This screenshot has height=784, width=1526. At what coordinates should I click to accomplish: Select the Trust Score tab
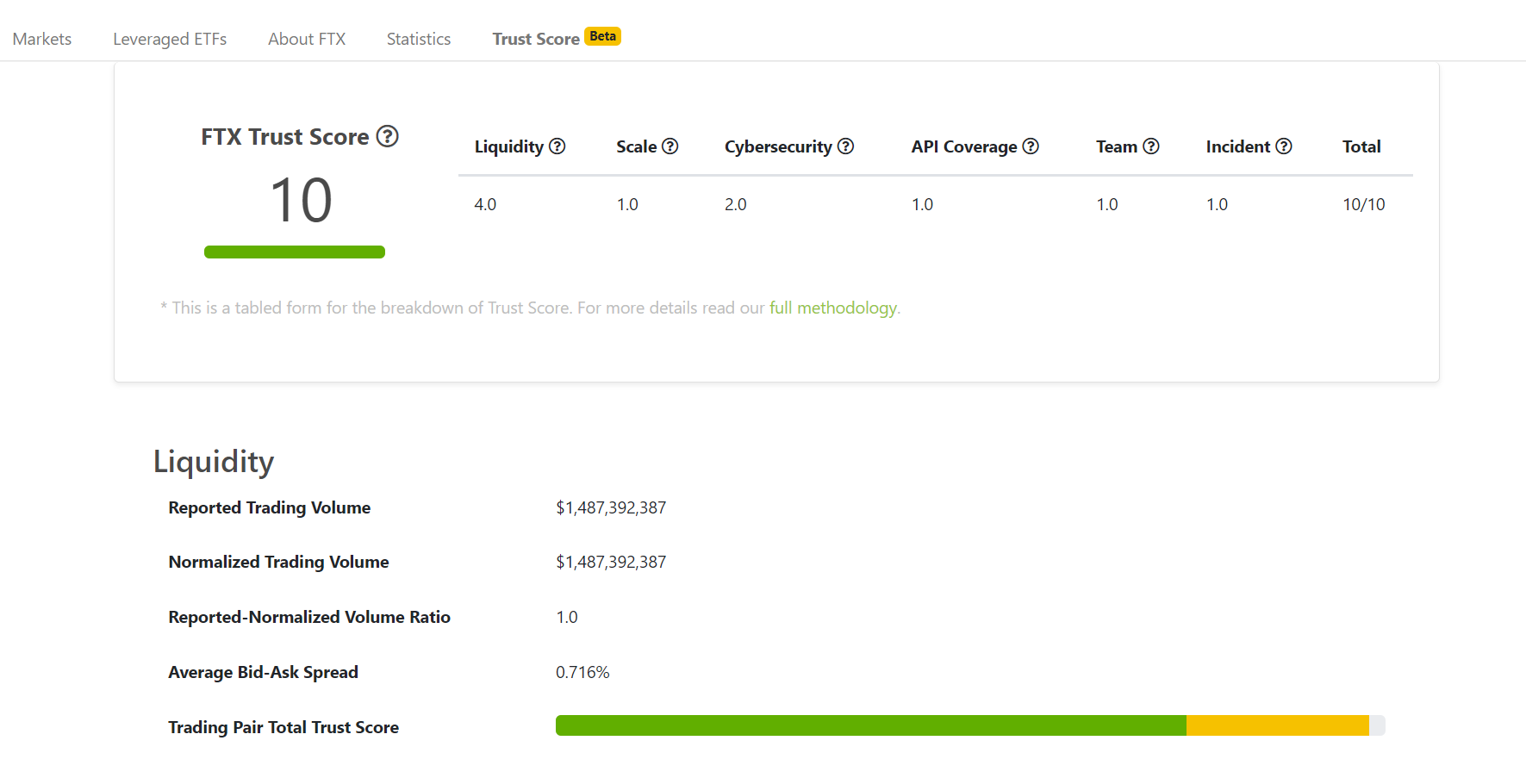(535, 39)
